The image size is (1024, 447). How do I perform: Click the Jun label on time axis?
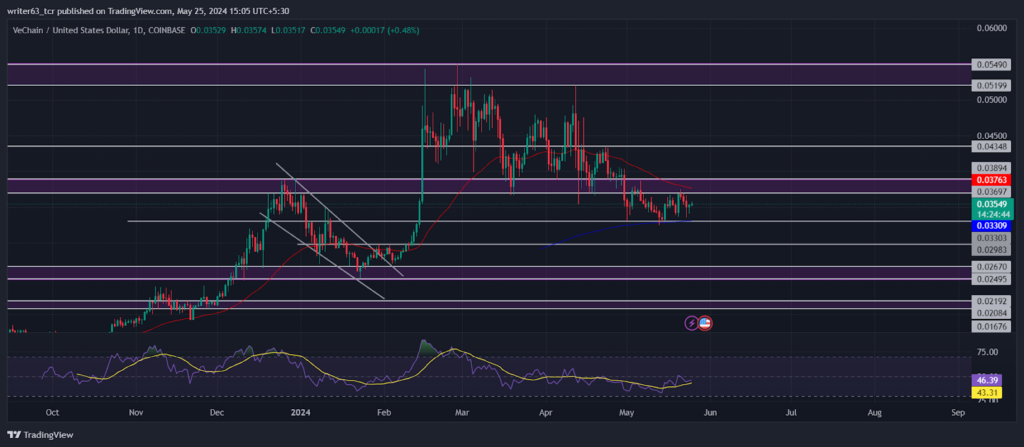point(711,413)
